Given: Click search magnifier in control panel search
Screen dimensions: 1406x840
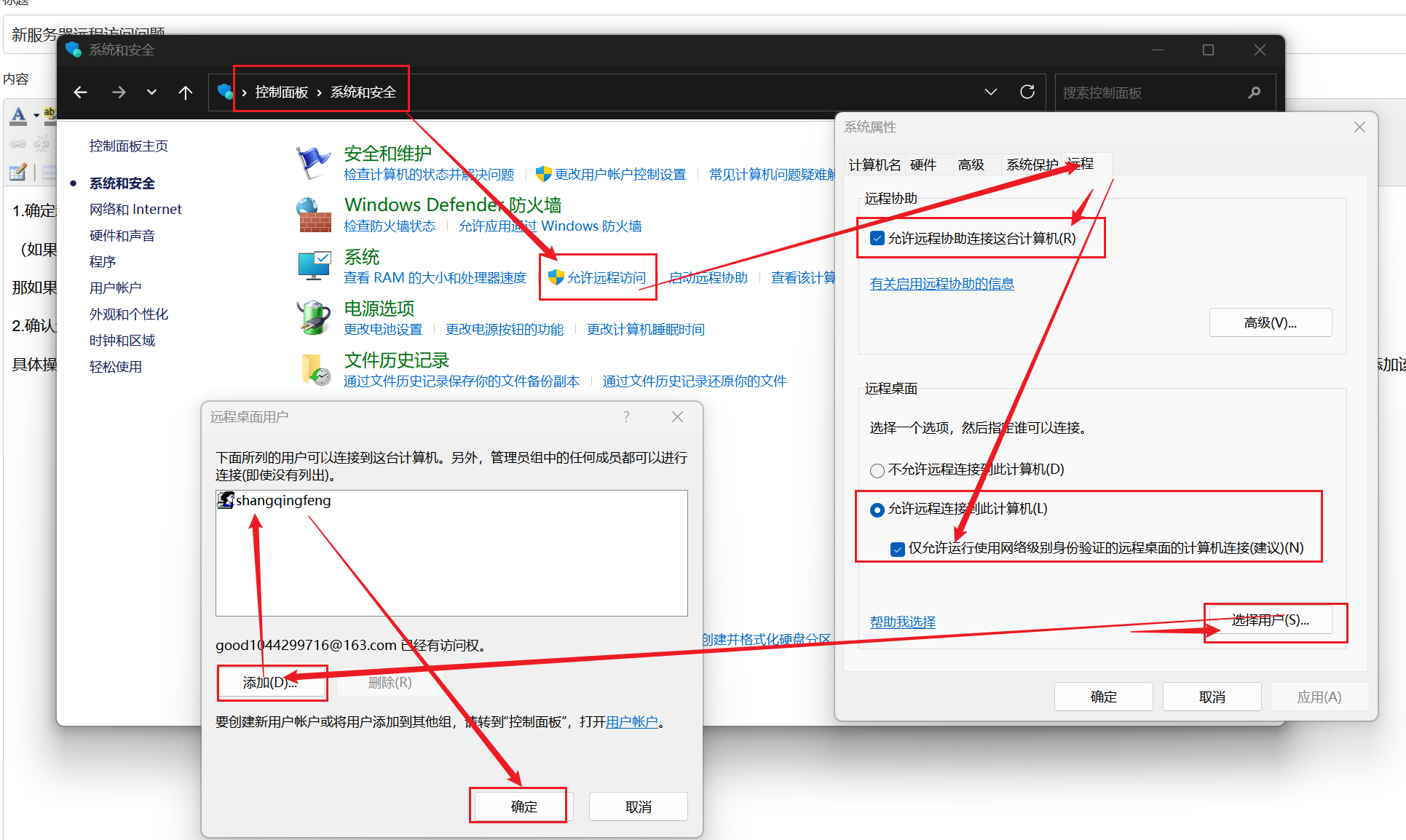Looking at the screenshot, I should click(x=1254, y=92).
